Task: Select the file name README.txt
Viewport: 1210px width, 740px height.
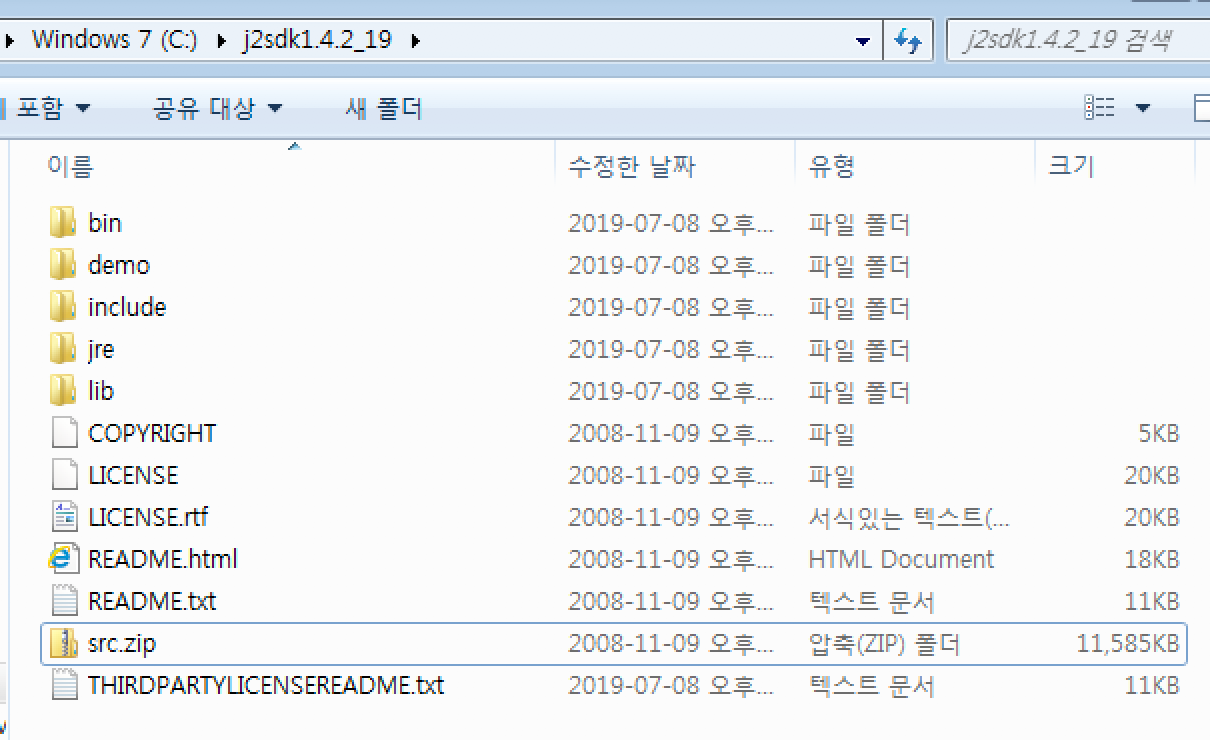Action: click(x=152, y=601)
